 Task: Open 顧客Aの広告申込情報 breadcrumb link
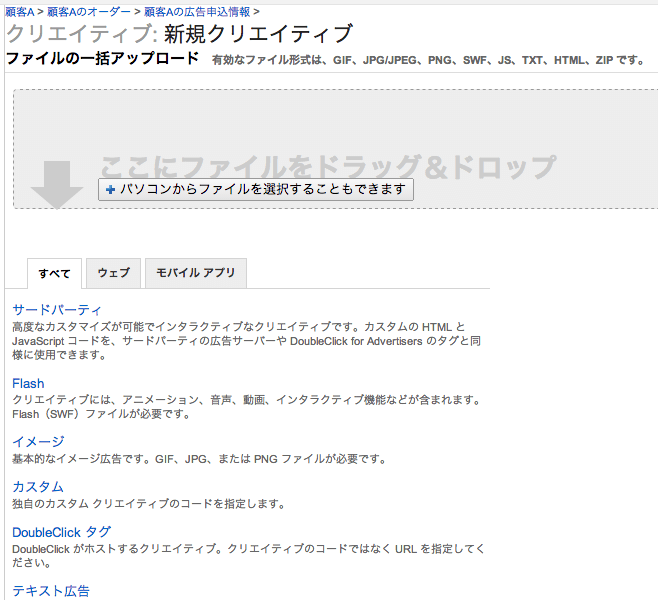(x=197, y=11)
